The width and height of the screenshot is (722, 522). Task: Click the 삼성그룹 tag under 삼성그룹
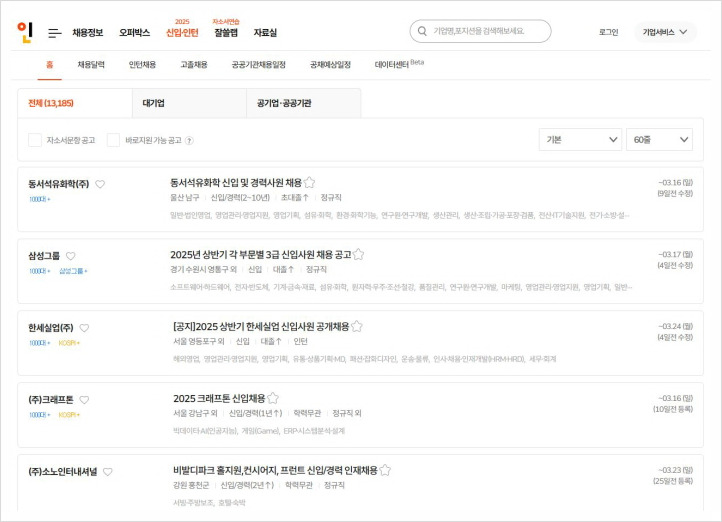point(73,271)
